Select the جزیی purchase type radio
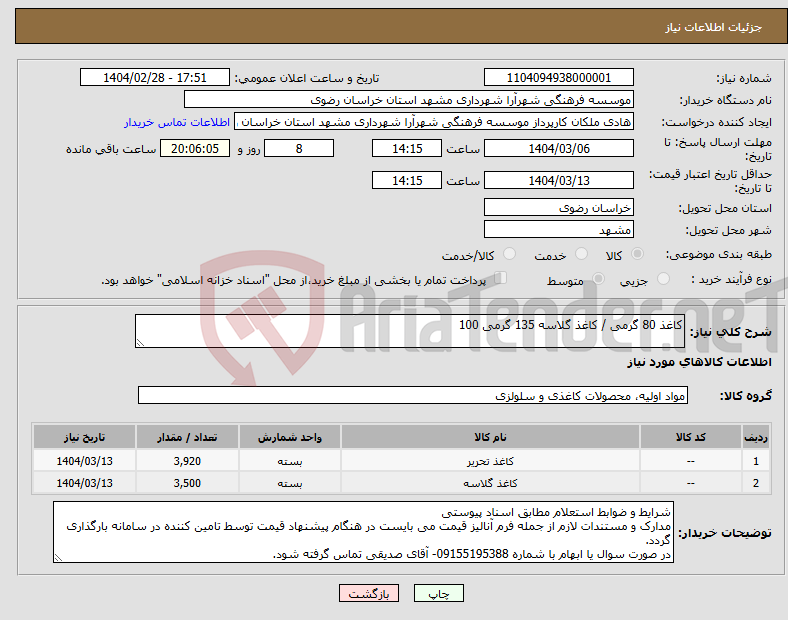This screenshot has height=620, width=788. click(x=663, y=278)
